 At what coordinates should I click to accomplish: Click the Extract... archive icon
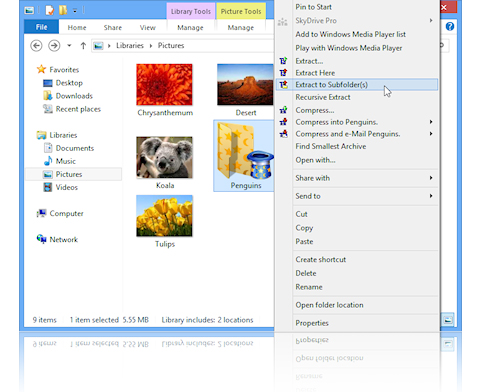(x=283, y=61)
